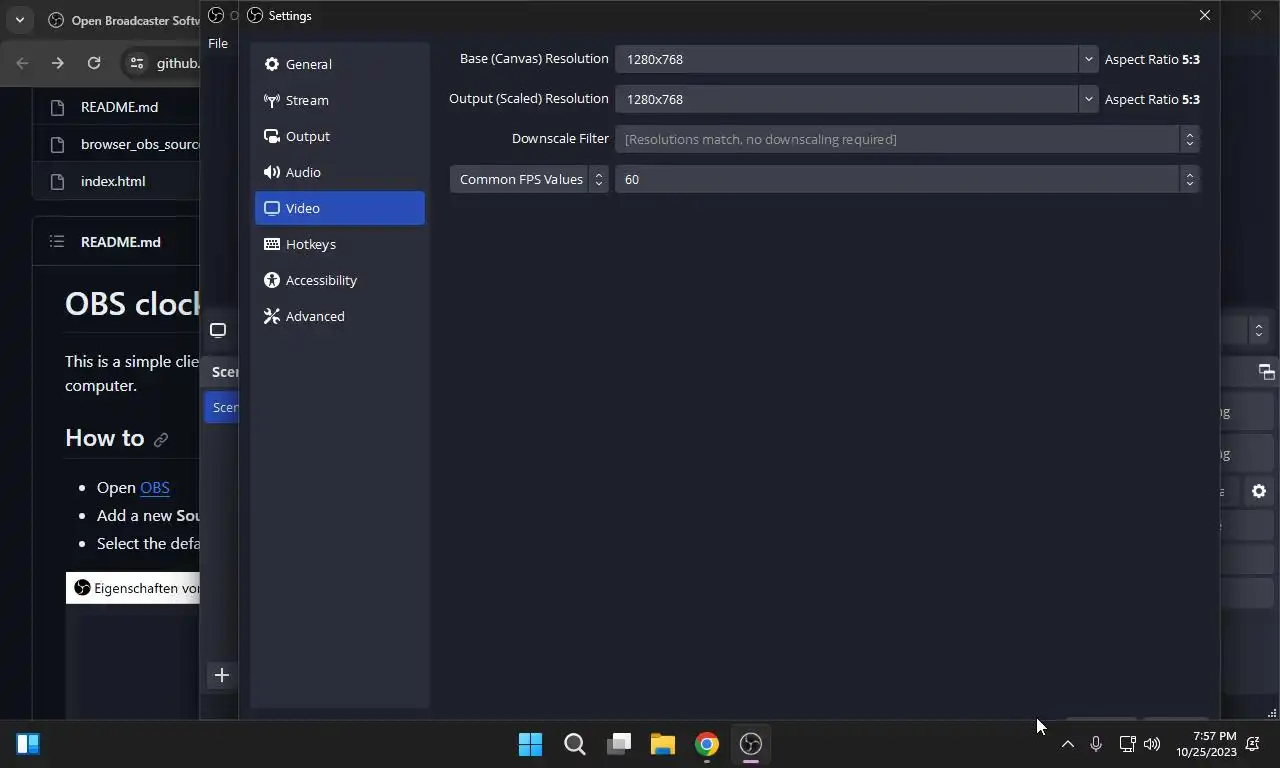Click OBS Studio taskbar icon
The height and width of the screenshot is (768, 1280).
click(x=751, y=744)
